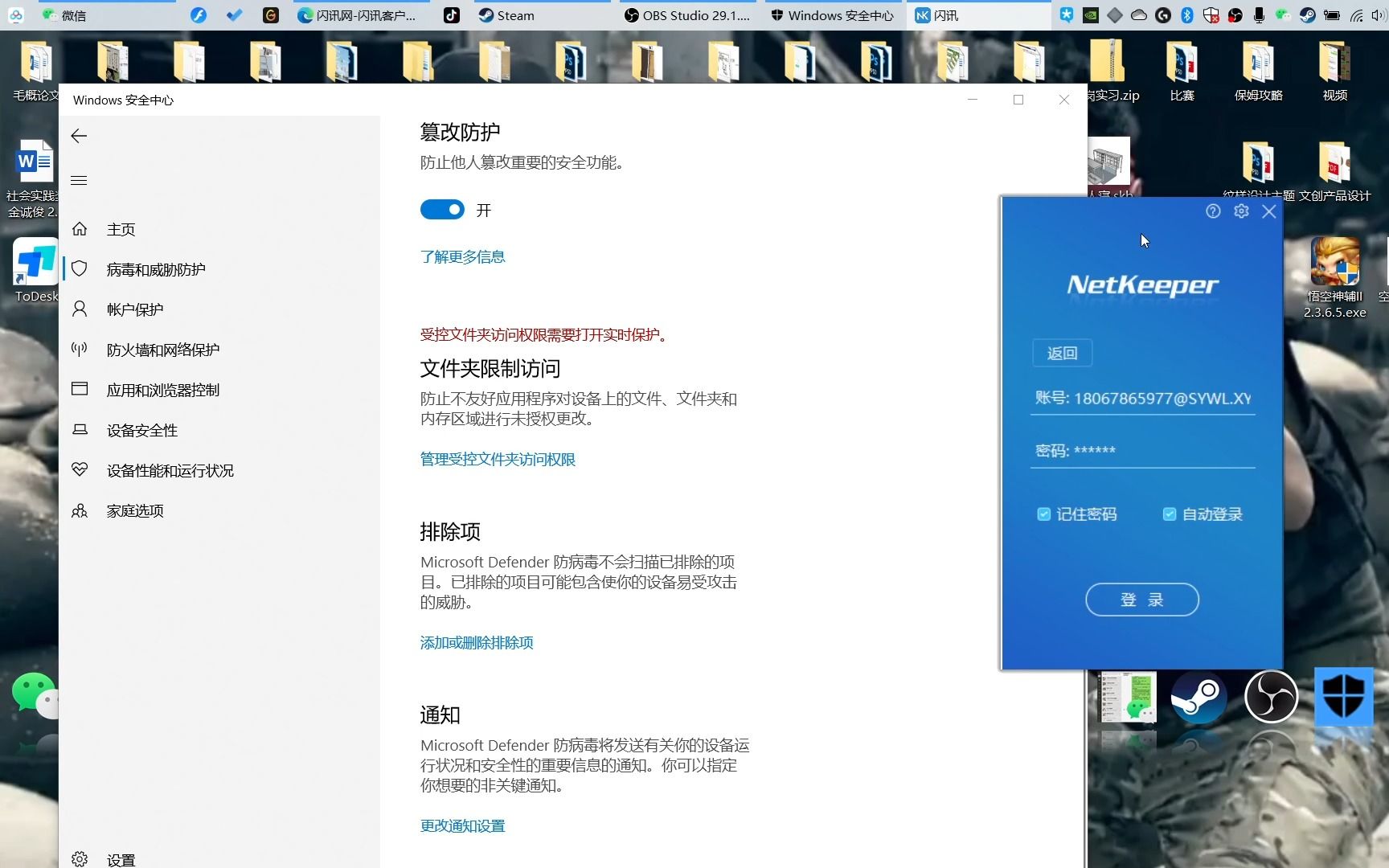Click the microphone tray icon
The width and height of the screenshot is (1389, 868).
coord(1259,15)
